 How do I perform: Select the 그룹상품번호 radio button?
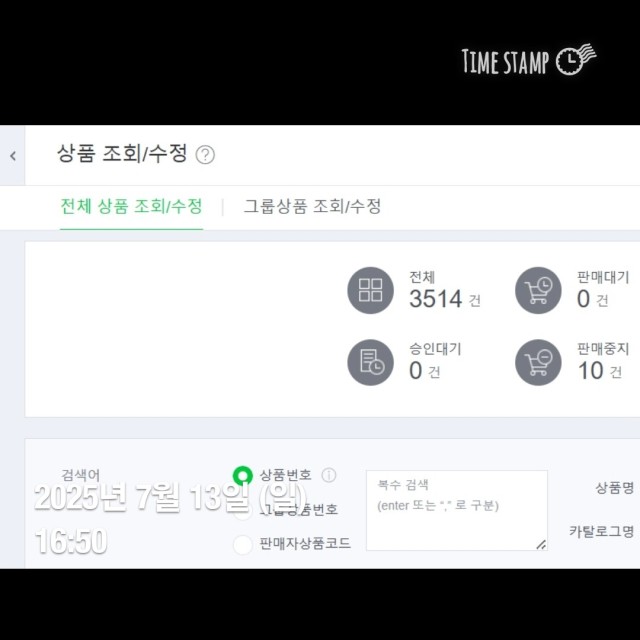click(x=243, y=510)
